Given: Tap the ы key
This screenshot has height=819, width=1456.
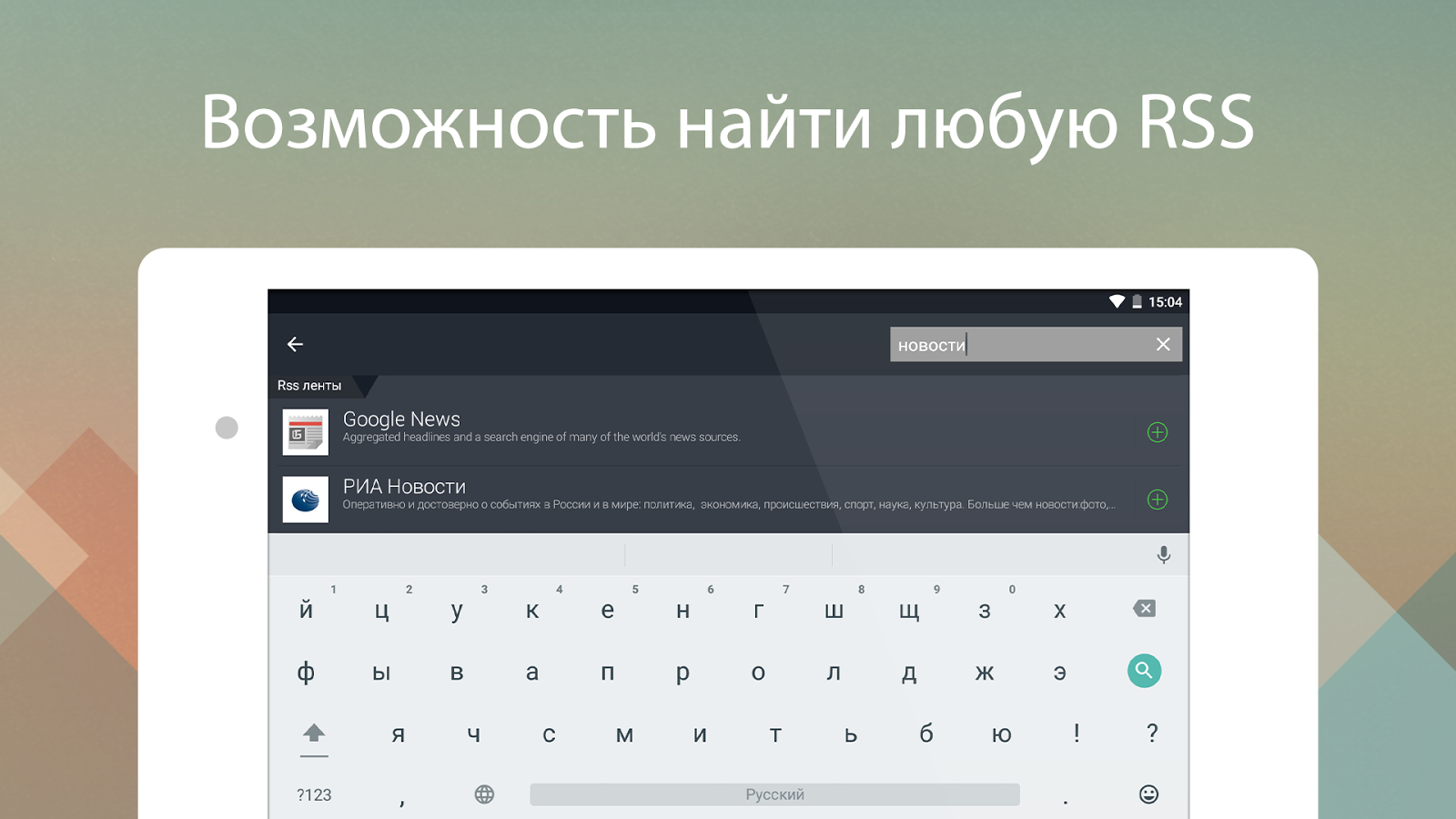Looking at the screenshot, I should (381, 672).
